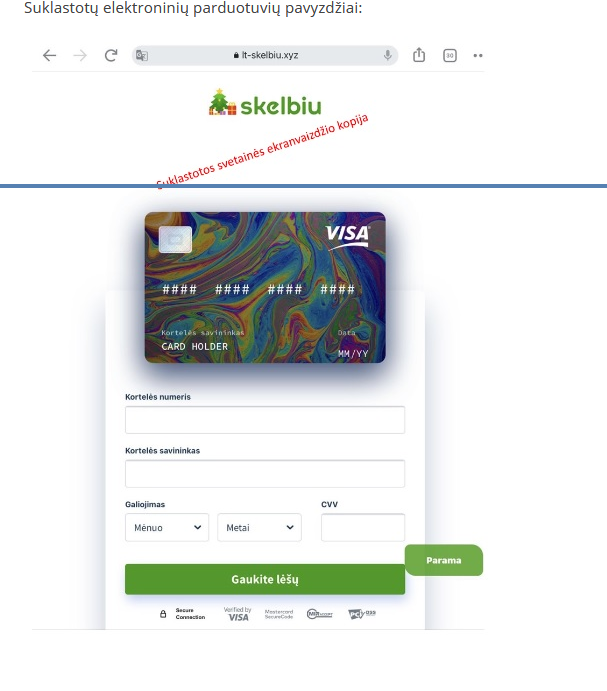The height and width of the screenshot is (691, 607).
Task: Reload the page with refresh icon
Action: 111,56
